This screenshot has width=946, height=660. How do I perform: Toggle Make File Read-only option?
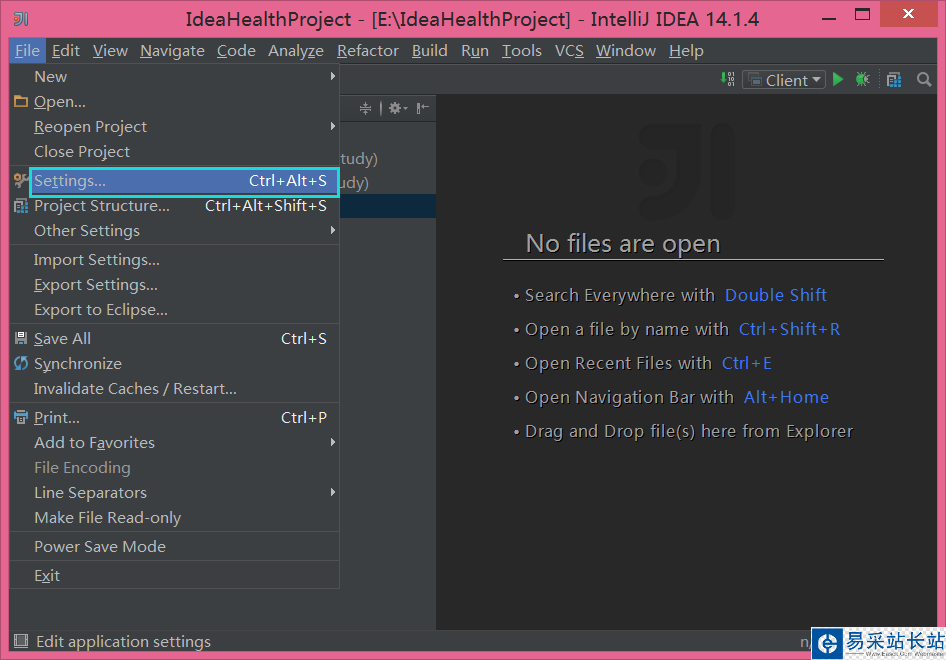[107, 518]
